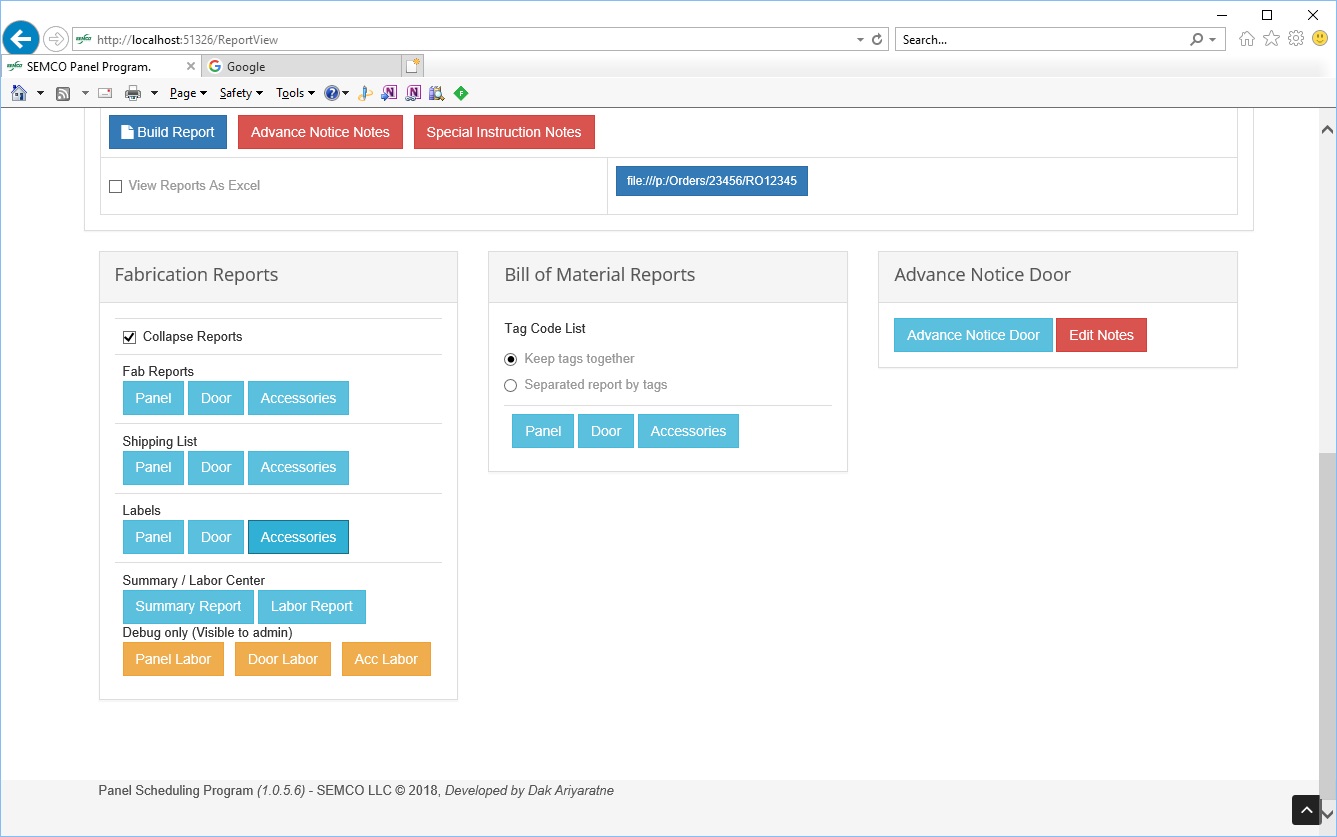Refresh the page with the reload icon
This screenshot has height=837, width=1337.
tap(877, 40)
